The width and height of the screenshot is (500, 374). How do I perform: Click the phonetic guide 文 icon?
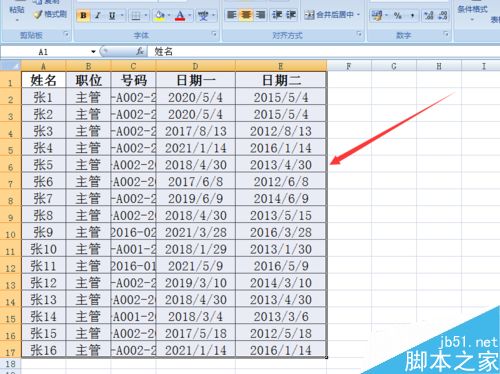(x=203, y=15)
